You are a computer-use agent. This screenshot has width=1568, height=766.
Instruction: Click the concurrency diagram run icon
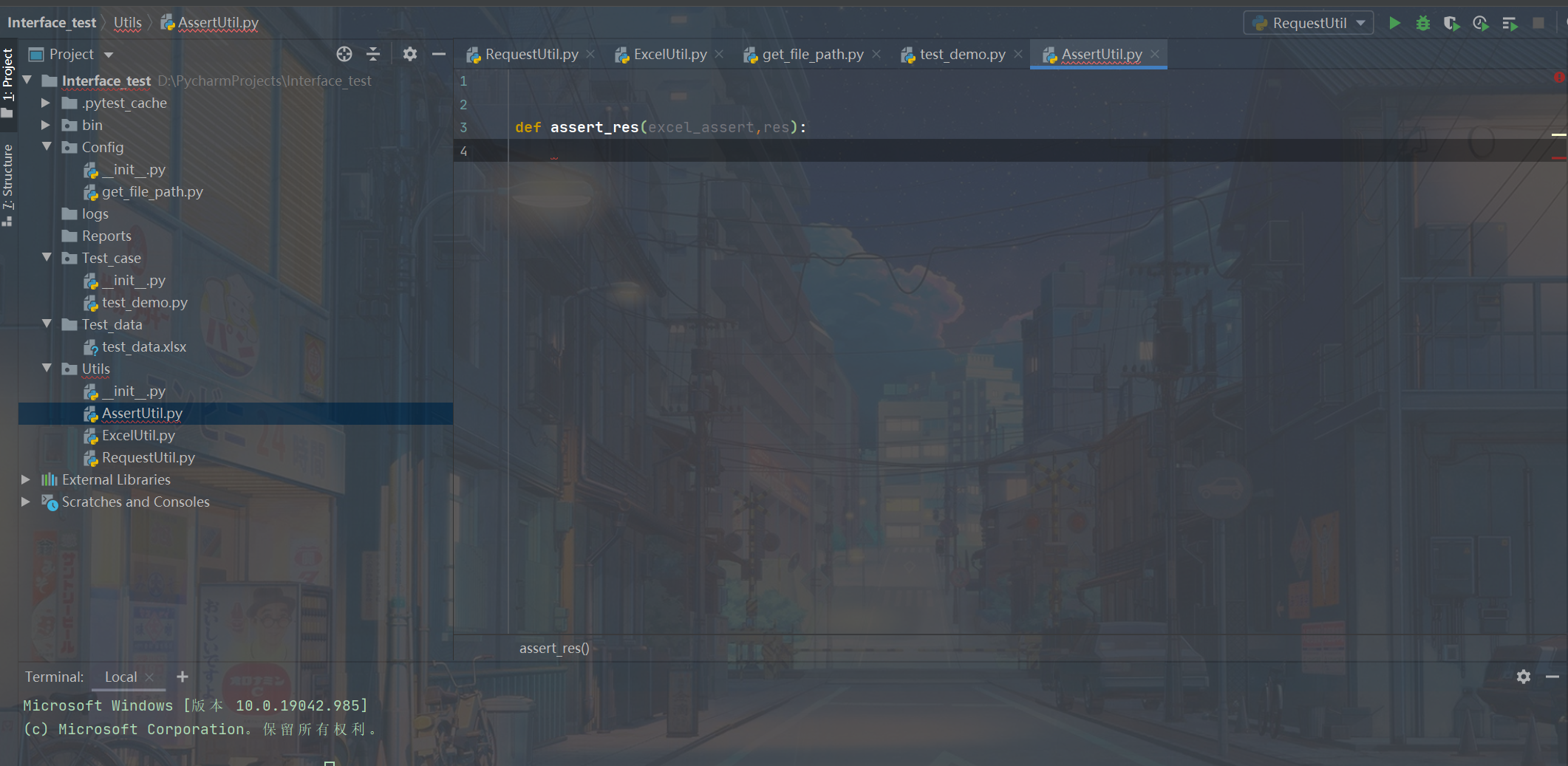(1510, 23)
